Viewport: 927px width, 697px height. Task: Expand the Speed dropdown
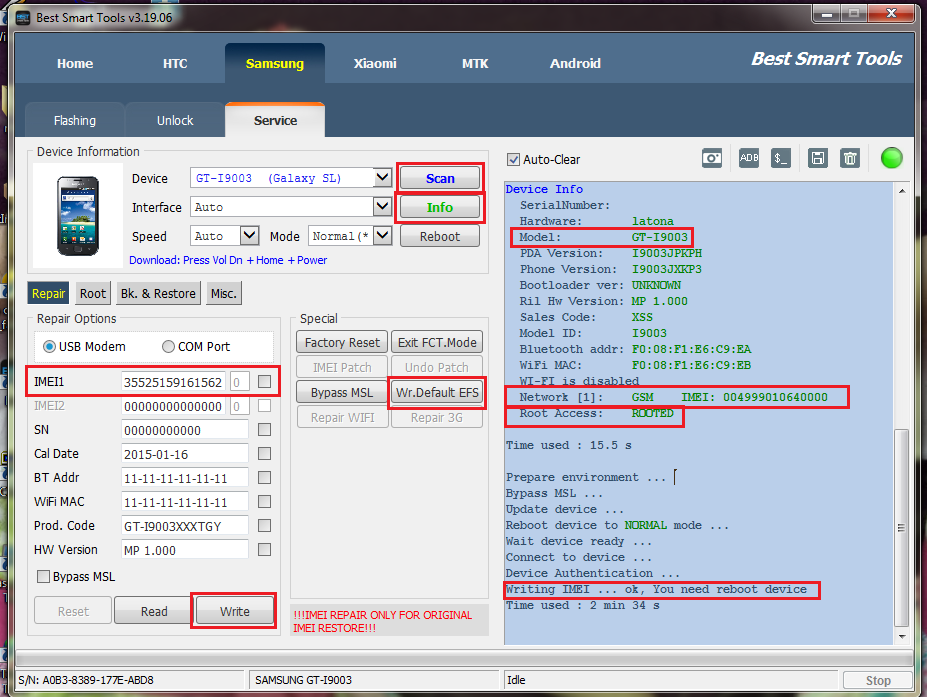(x=249, y=235)
